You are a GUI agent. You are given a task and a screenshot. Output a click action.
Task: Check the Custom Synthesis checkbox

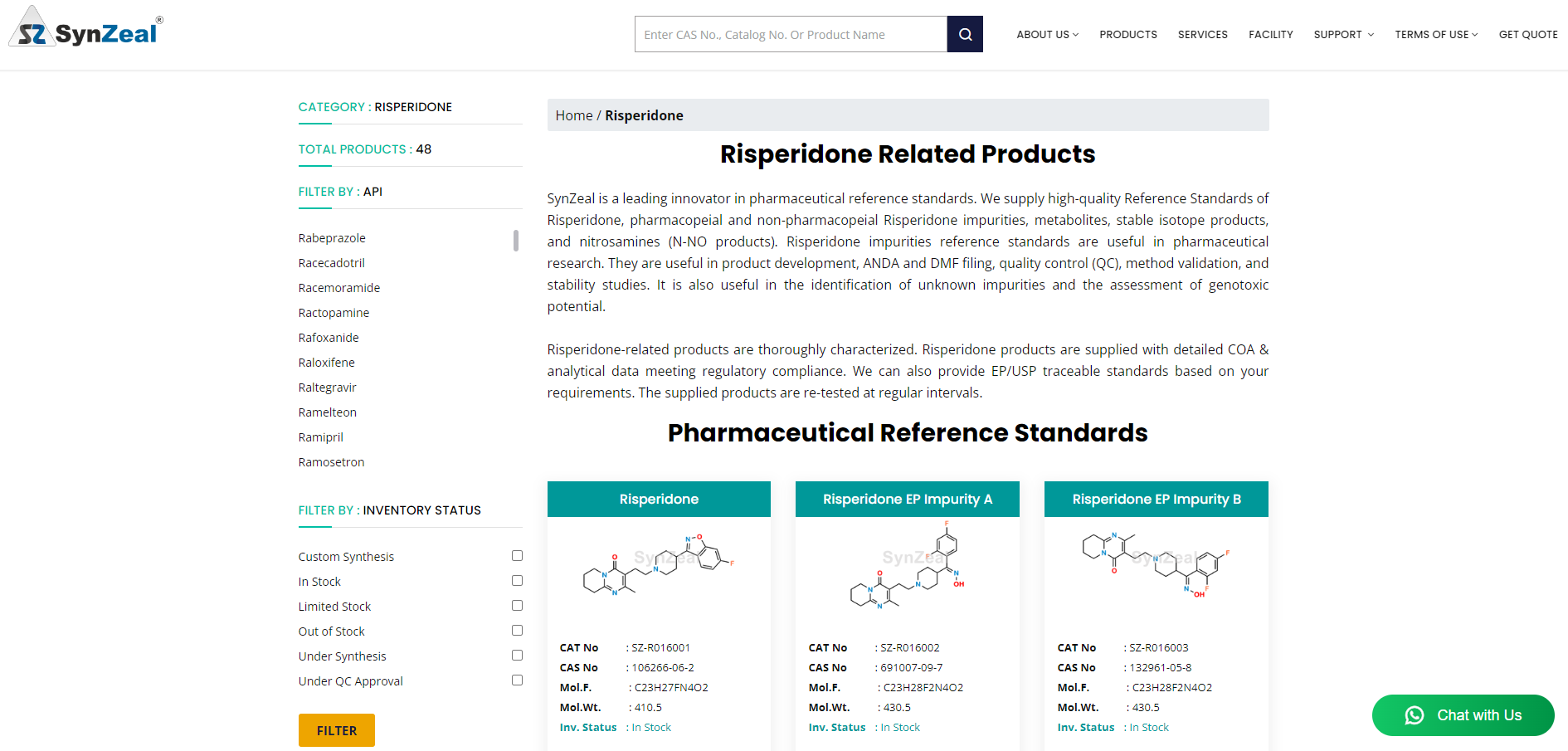(x=517, y=556)
